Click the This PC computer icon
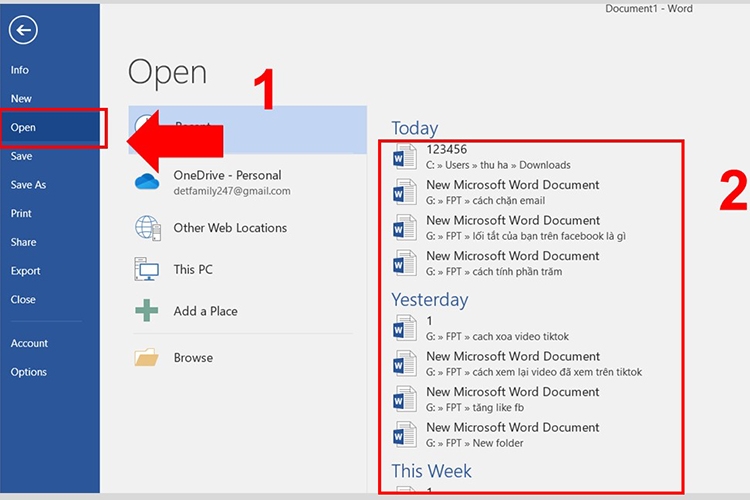 pyautogui.click(x=146, y=269)
